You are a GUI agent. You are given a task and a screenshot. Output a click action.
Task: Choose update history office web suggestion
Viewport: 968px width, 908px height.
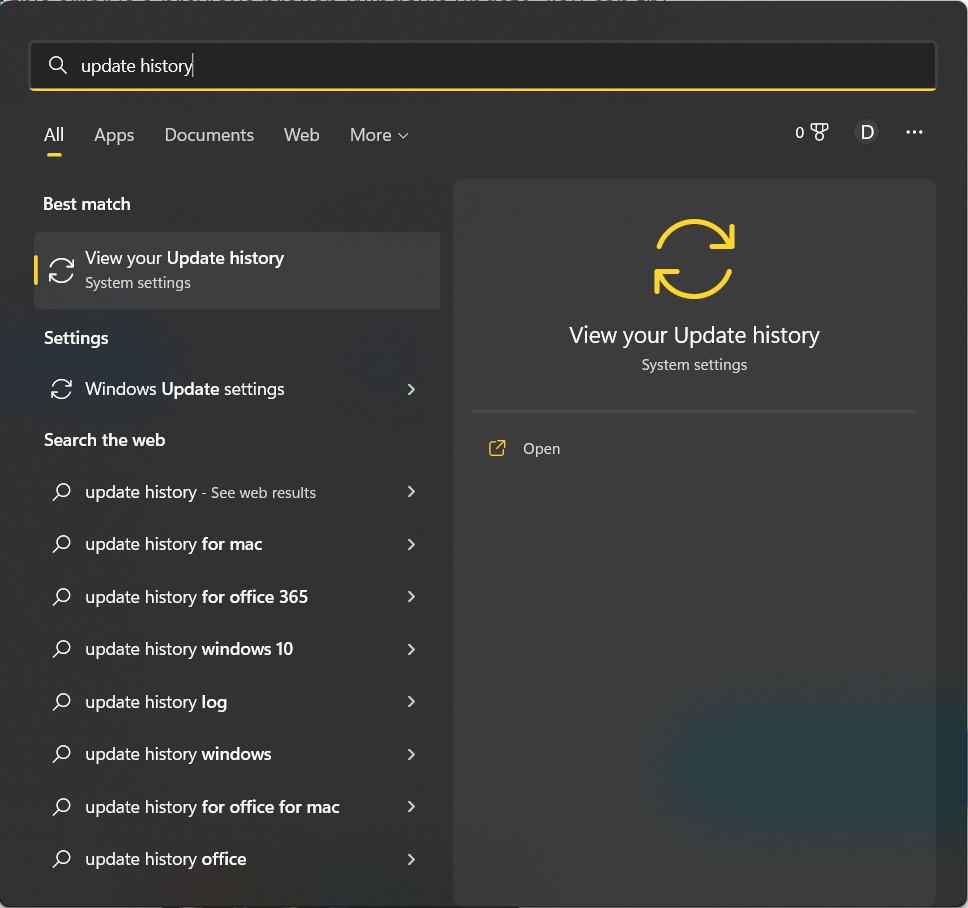coord(166,859)
